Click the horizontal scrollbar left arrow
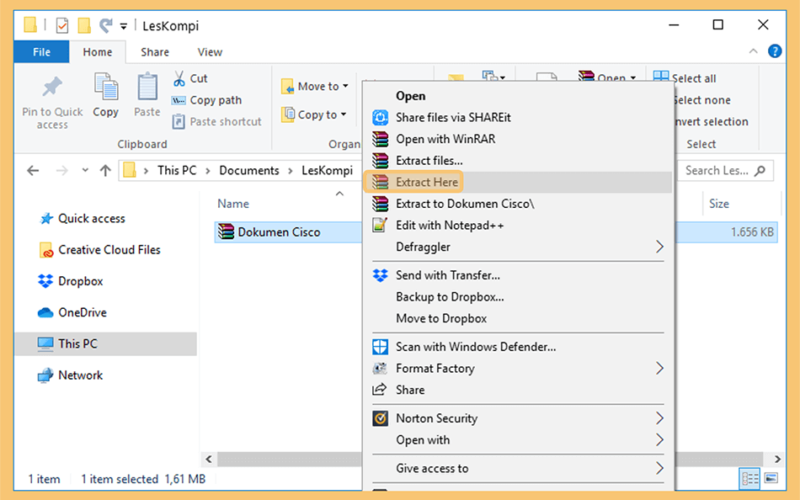The height and width of the screenshot is (500, 800). (209, 459)
